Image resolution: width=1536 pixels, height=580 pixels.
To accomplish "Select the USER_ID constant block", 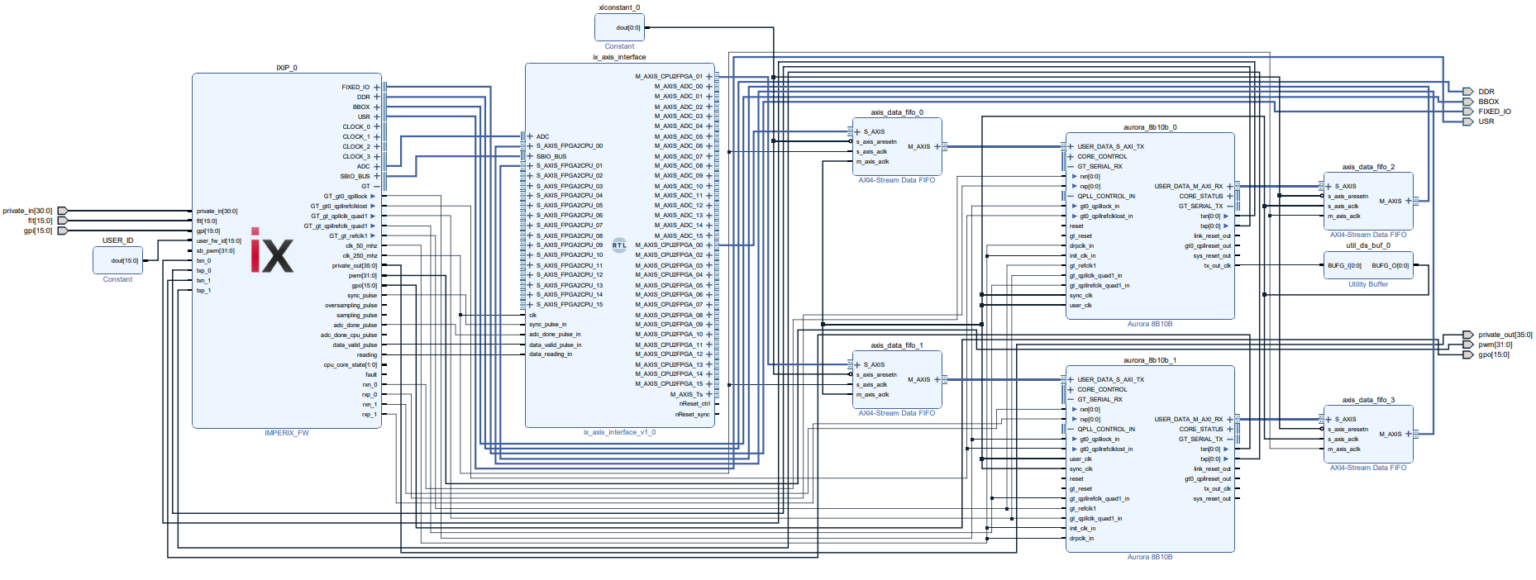I will coord(118,260).
